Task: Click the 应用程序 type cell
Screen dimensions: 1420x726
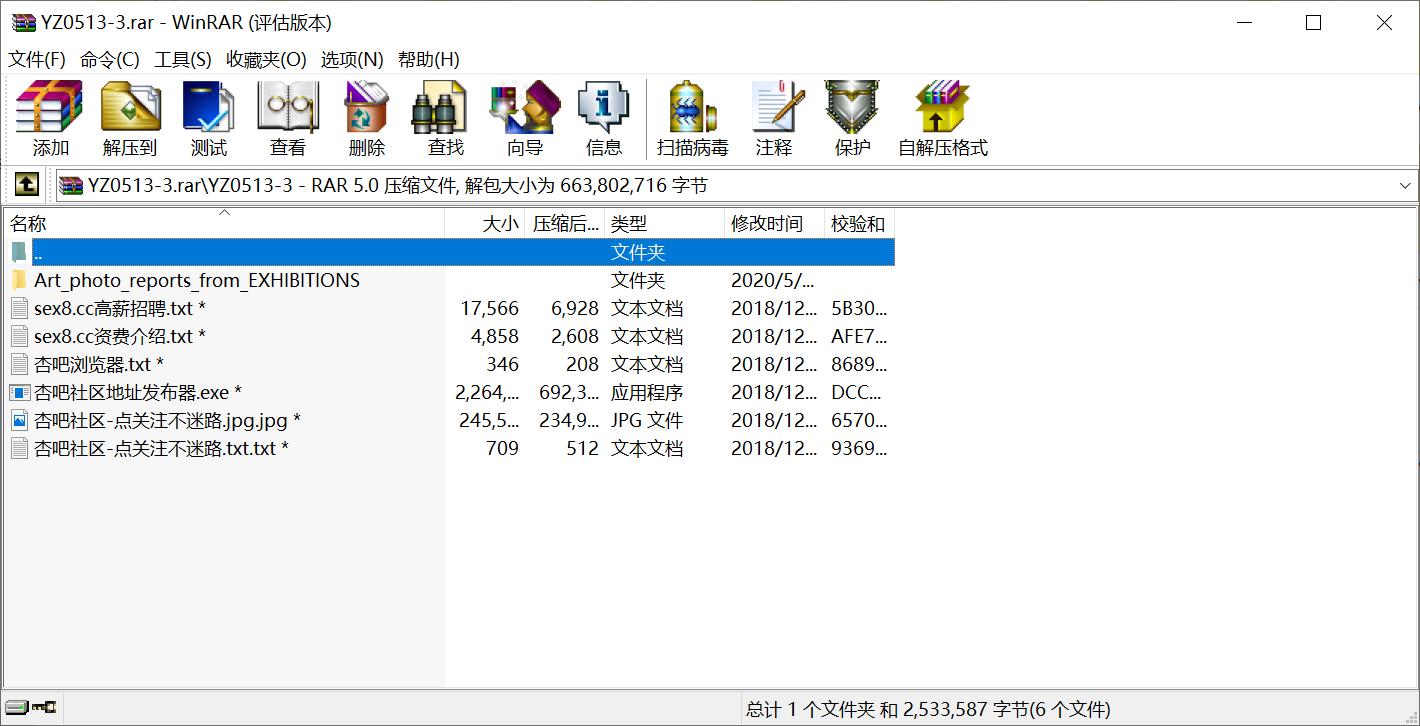Action: click(x=647, y=392)
